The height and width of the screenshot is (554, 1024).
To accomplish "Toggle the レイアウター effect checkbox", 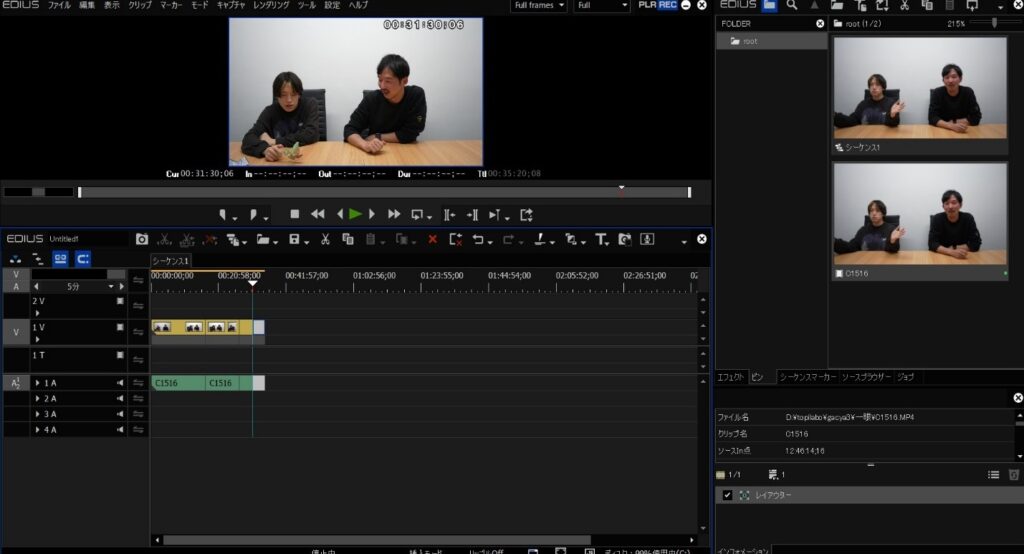I will coord(727,496).
